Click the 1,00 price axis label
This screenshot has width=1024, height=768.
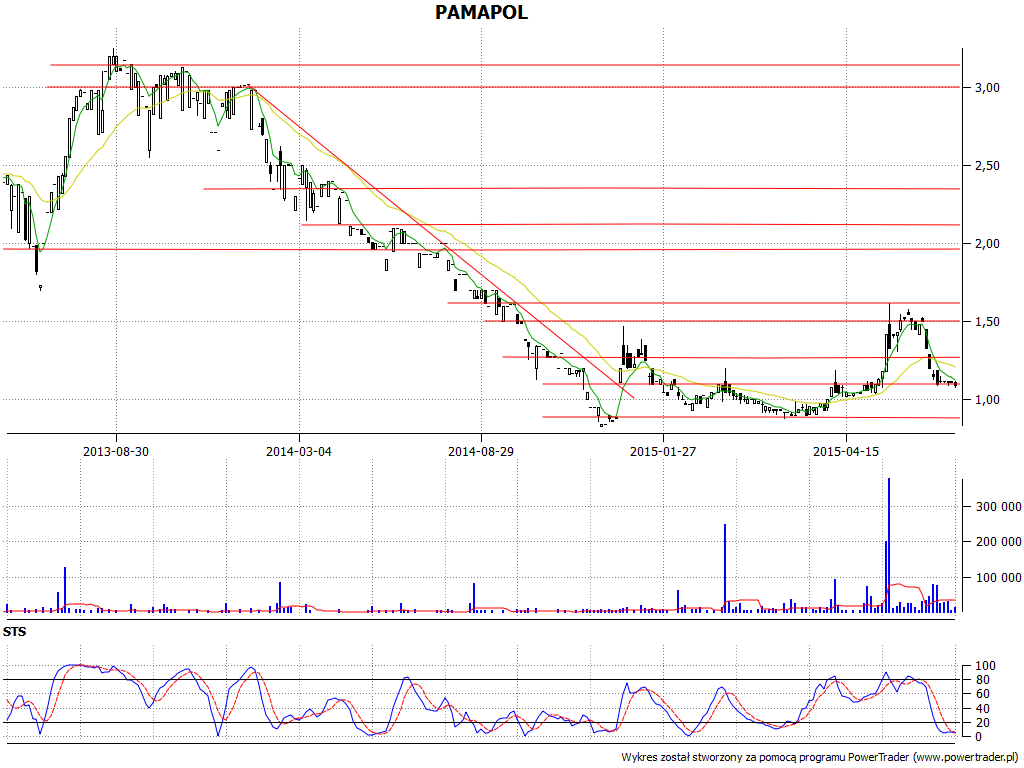987,400
